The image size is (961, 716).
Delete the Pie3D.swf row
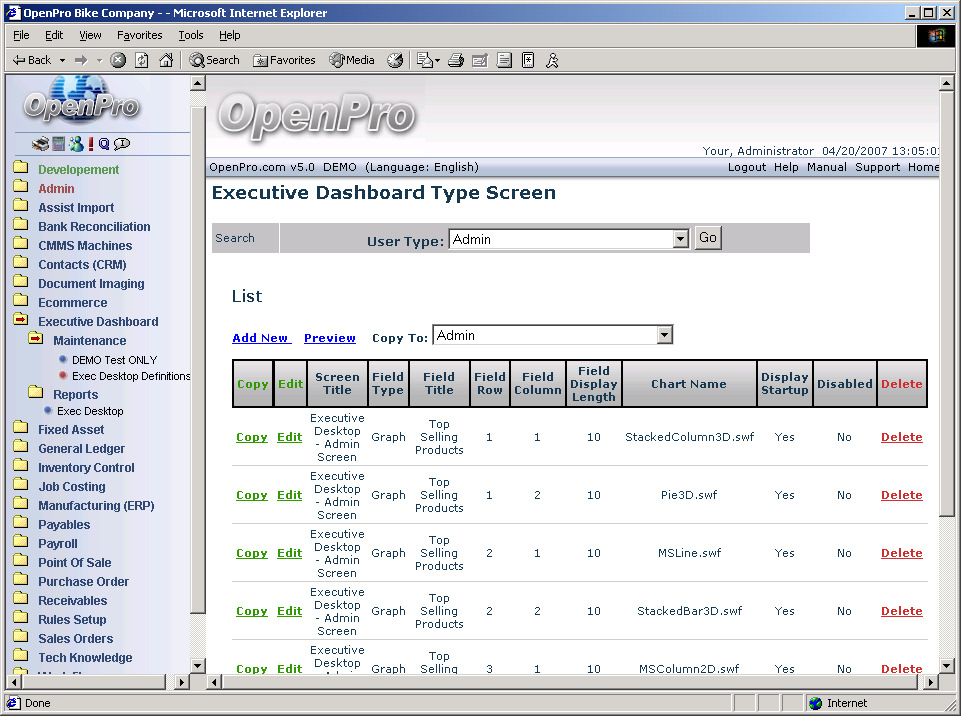pyautogui.click(x=901, y=495)
